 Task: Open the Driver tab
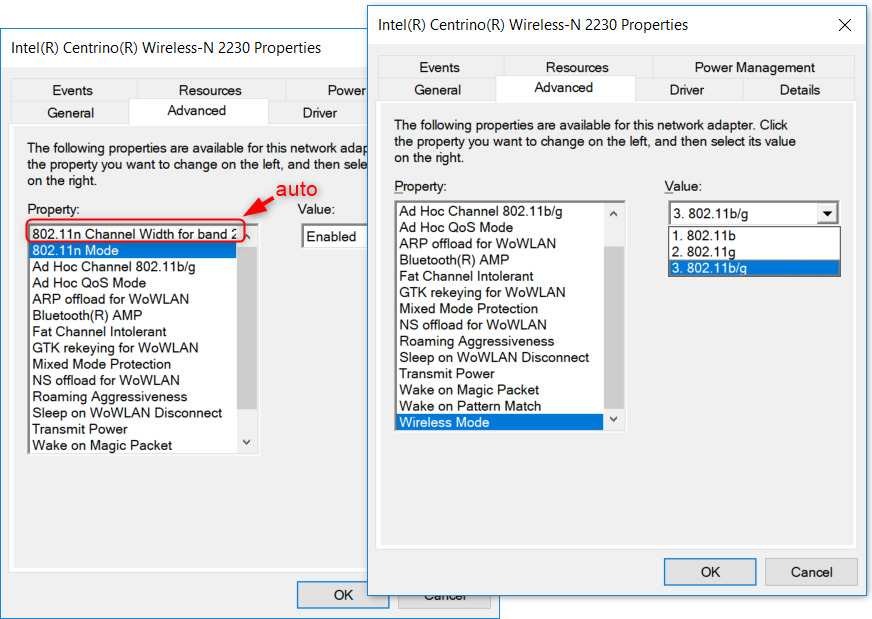687,89
